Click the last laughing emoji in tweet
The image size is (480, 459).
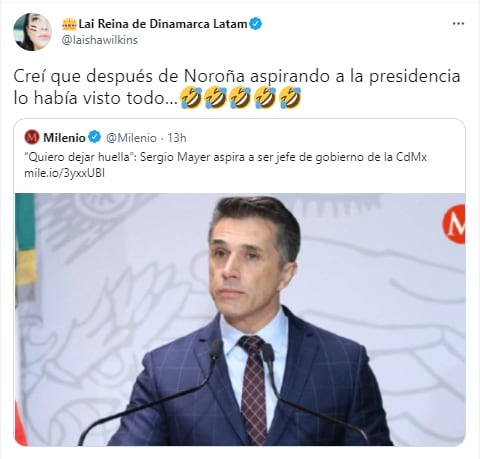[290, 98]
